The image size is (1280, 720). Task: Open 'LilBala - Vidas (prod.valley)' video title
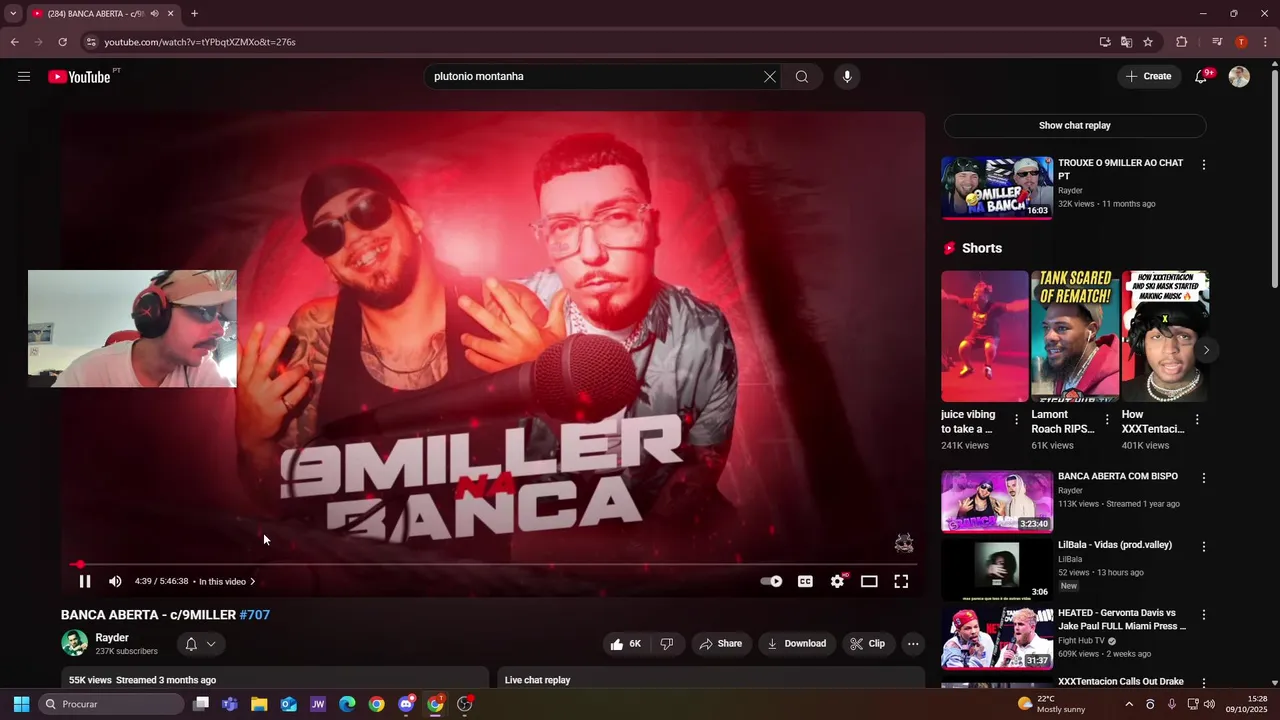(x=1115, y=545)
